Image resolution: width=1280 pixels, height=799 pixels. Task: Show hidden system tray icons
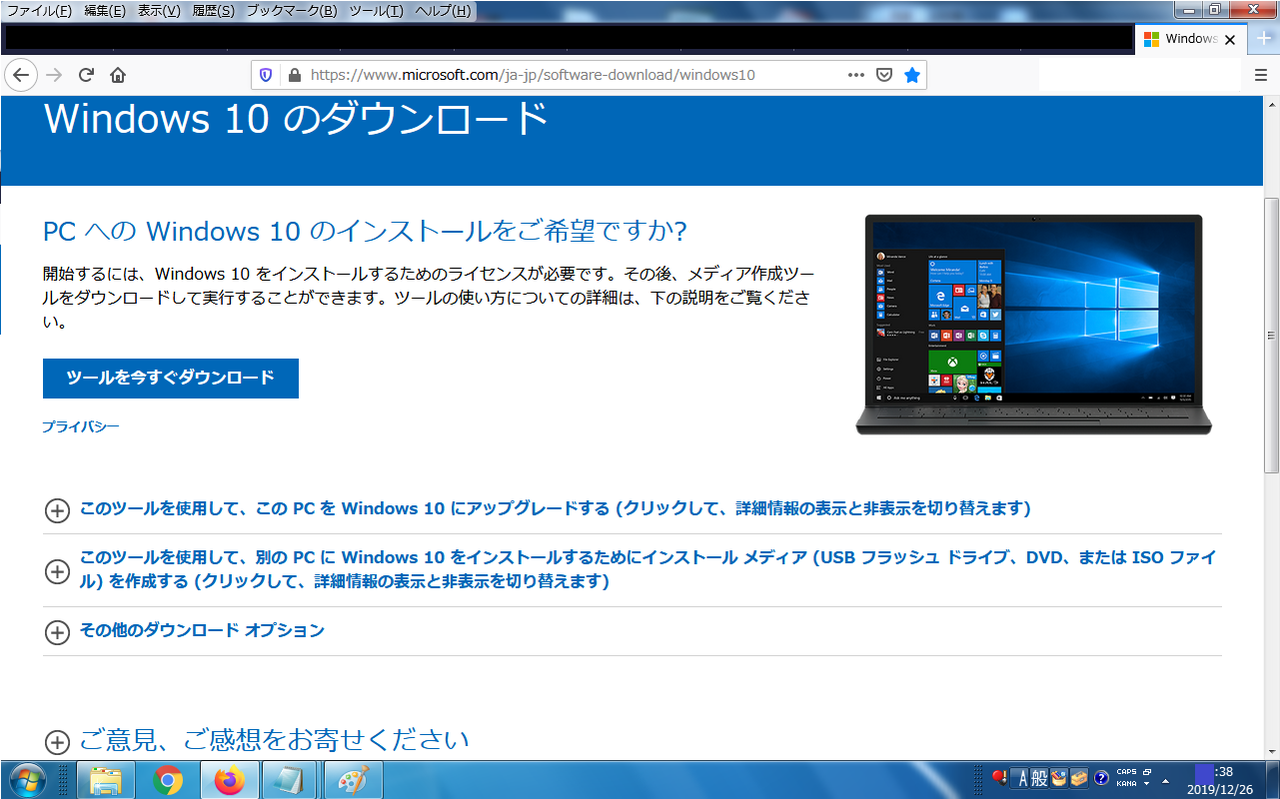pos(1166,779)
